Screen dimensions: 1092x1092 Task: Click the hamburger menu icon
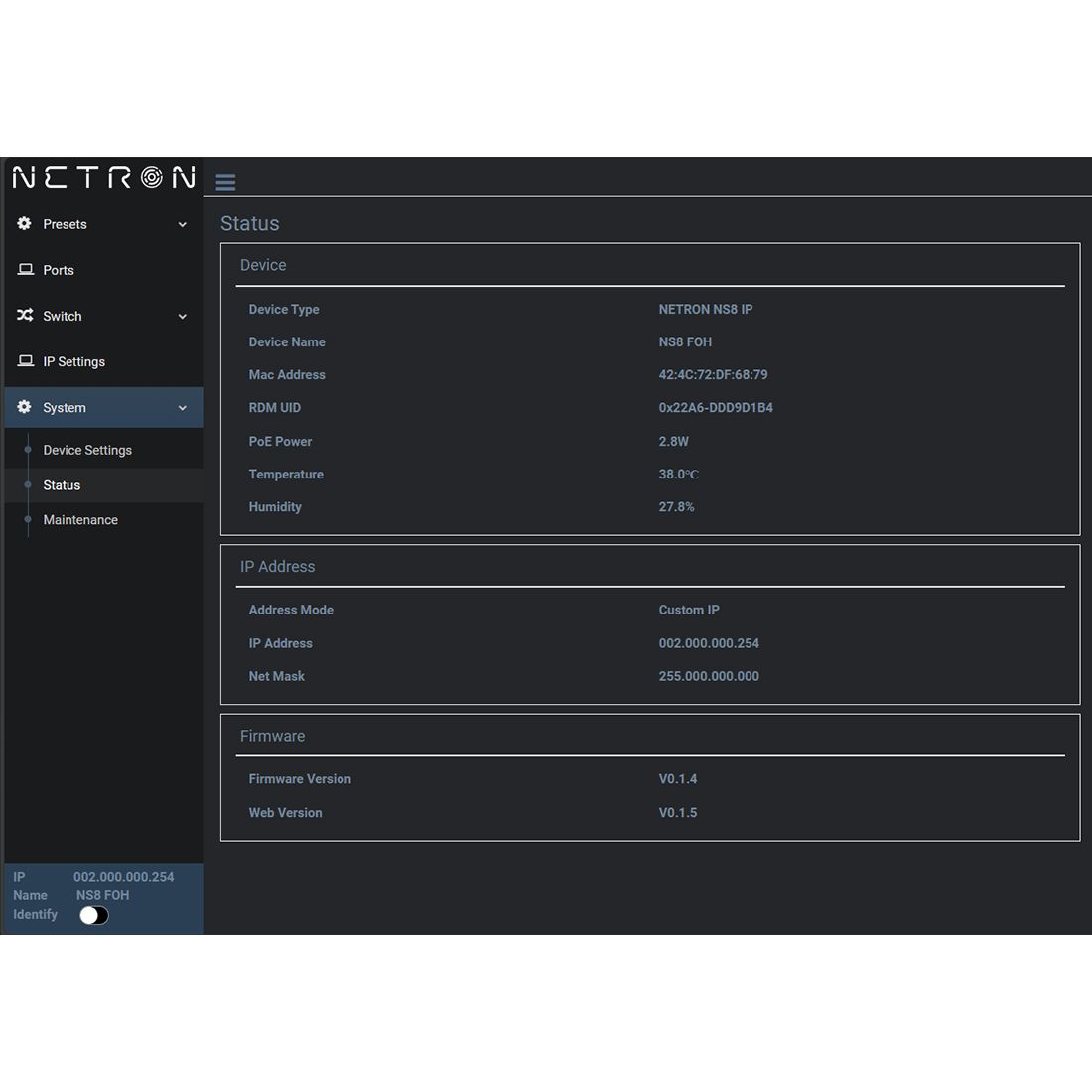click(225, 182)
